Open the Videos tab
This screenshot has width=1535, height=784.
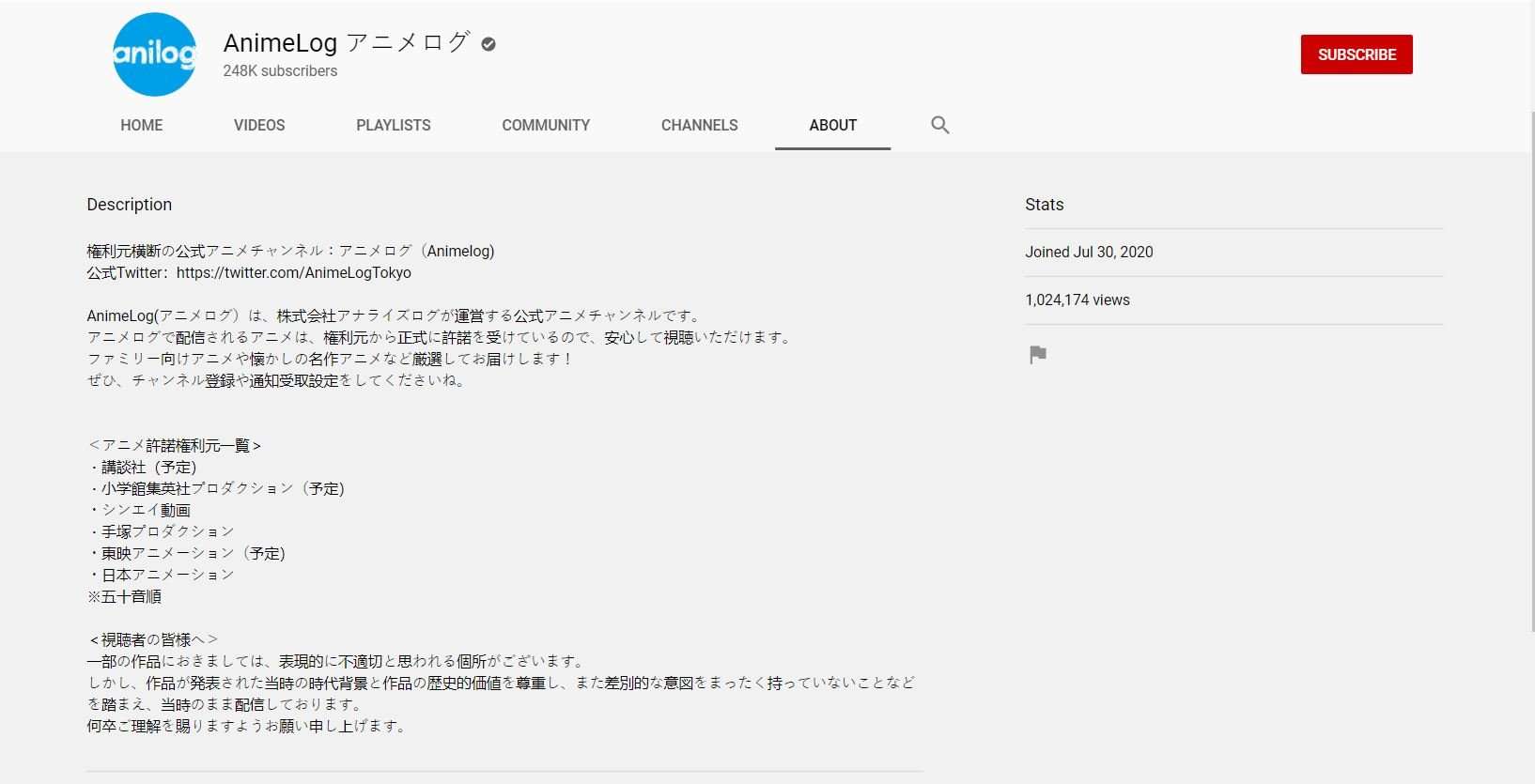click(x=259, y=125)
